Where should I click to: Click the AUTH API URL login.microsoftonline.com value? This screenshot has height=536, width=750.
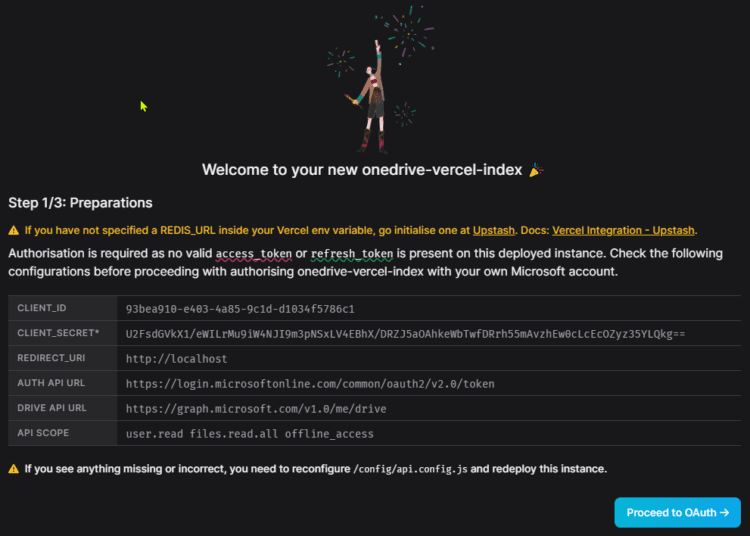tap(310, 383)
